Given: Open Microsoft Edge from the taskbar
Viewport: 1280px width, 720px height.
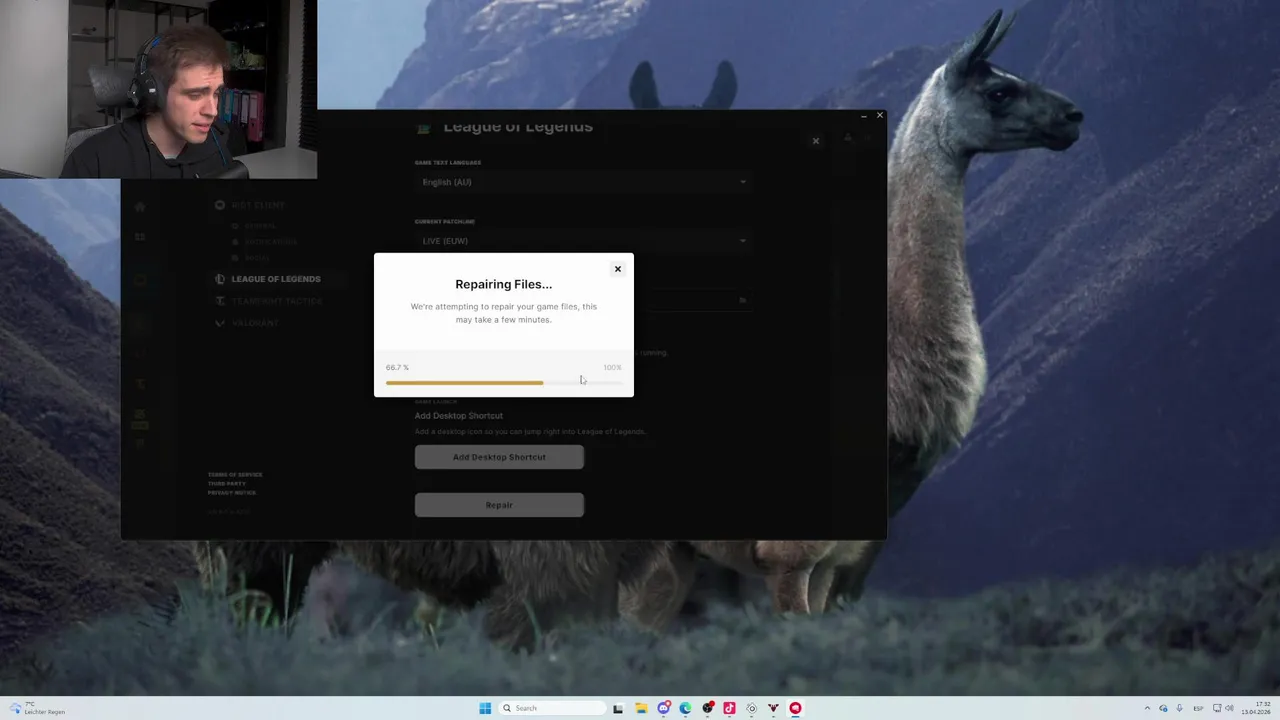Looking at the screenshot, I should click(x=685, y=708).
